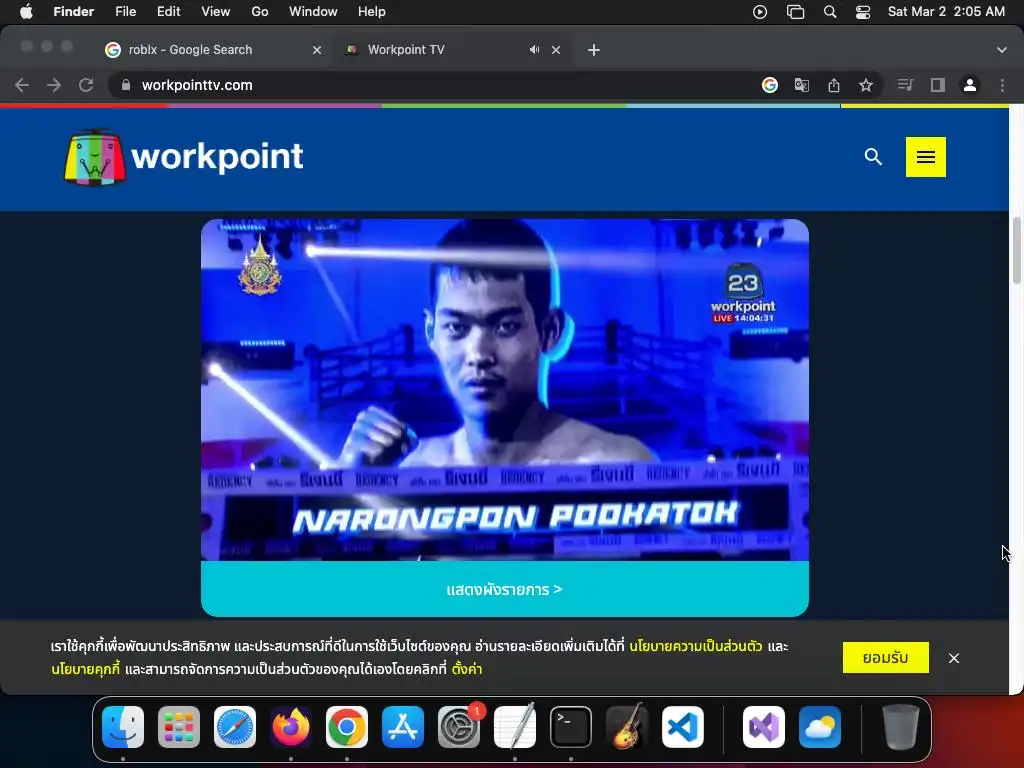Viewport: 1024px width, 768px height.
Task: Open the View menu
Action: pos(216,11)
